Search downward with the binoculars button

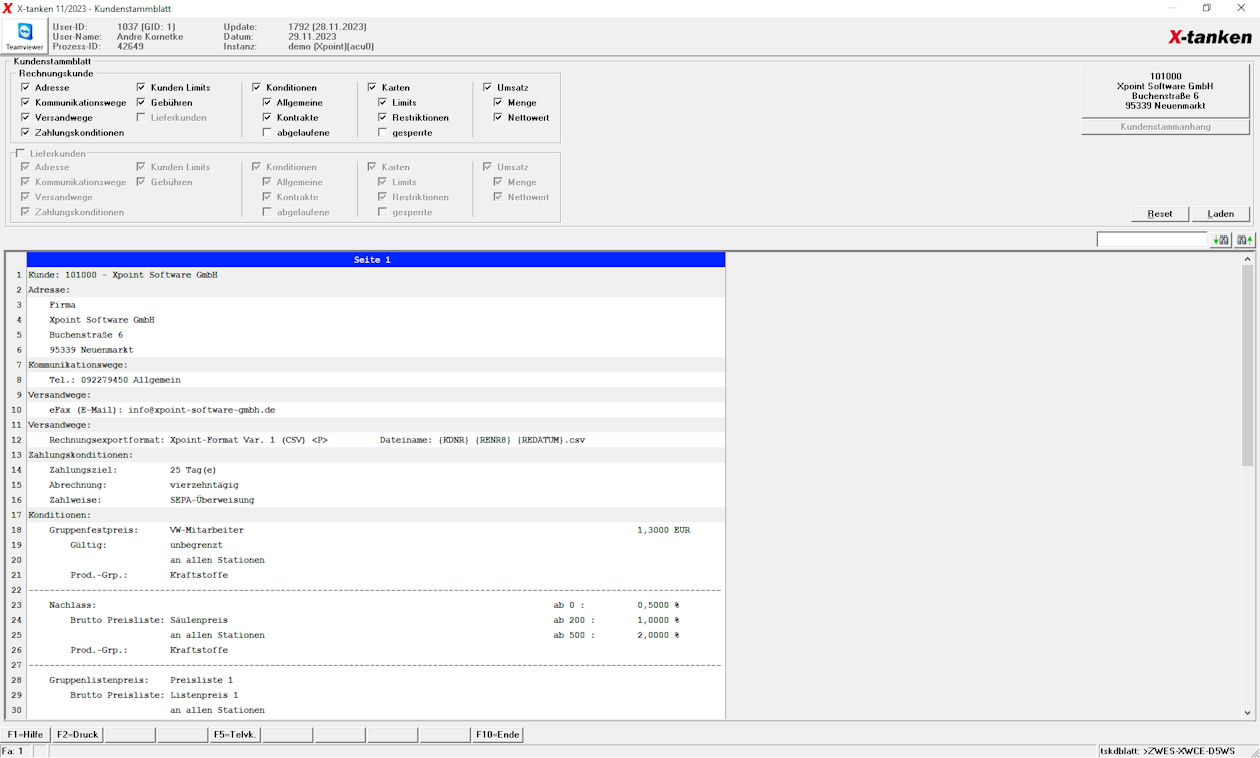pyautogui.click(x=1221, y=240)
